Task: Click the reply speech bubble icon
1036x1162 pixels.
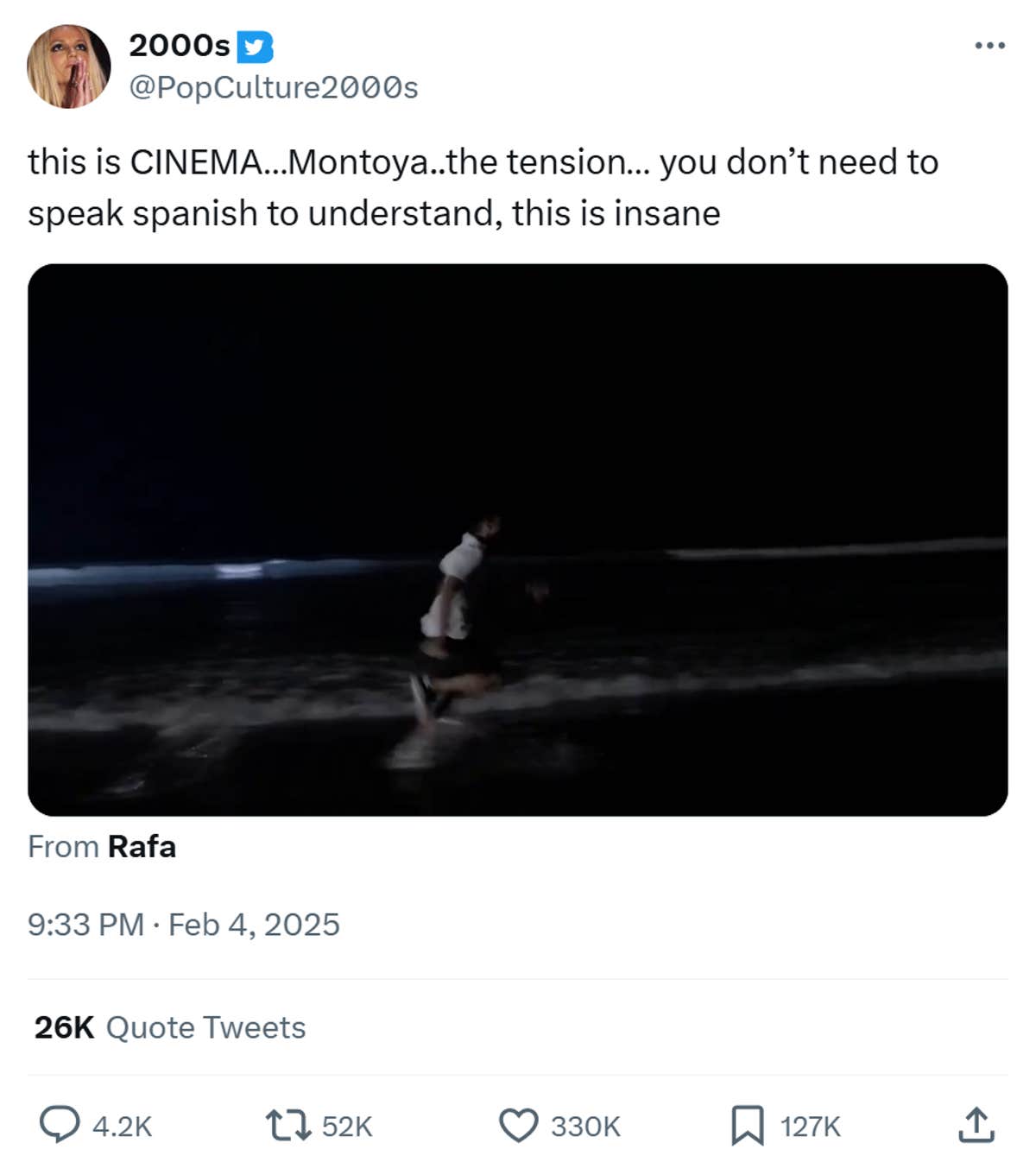Action: [60, 1125]
